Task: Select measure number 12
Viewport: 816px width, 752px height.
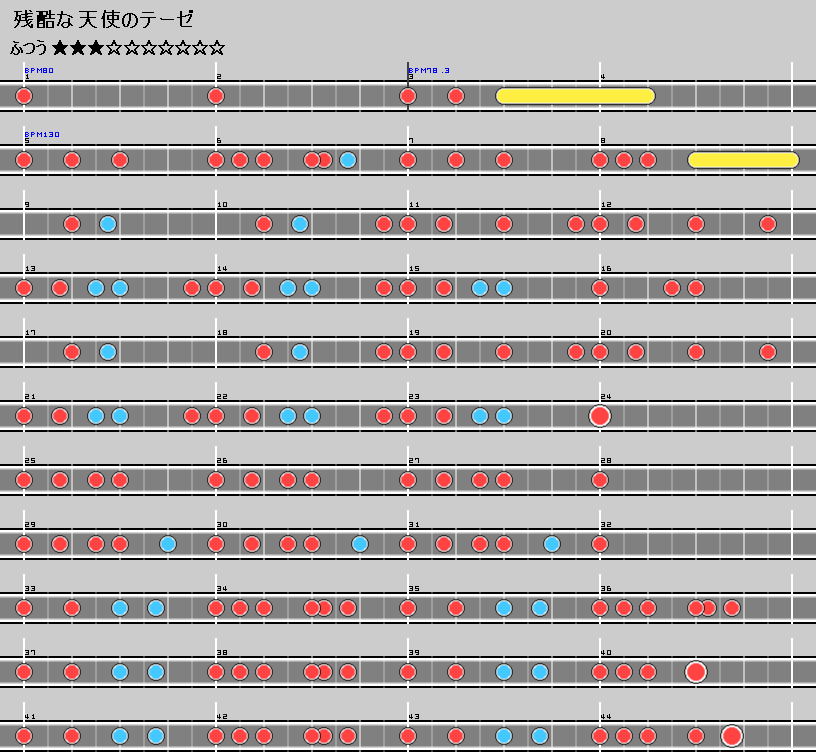Action: (x=606, y=205)
